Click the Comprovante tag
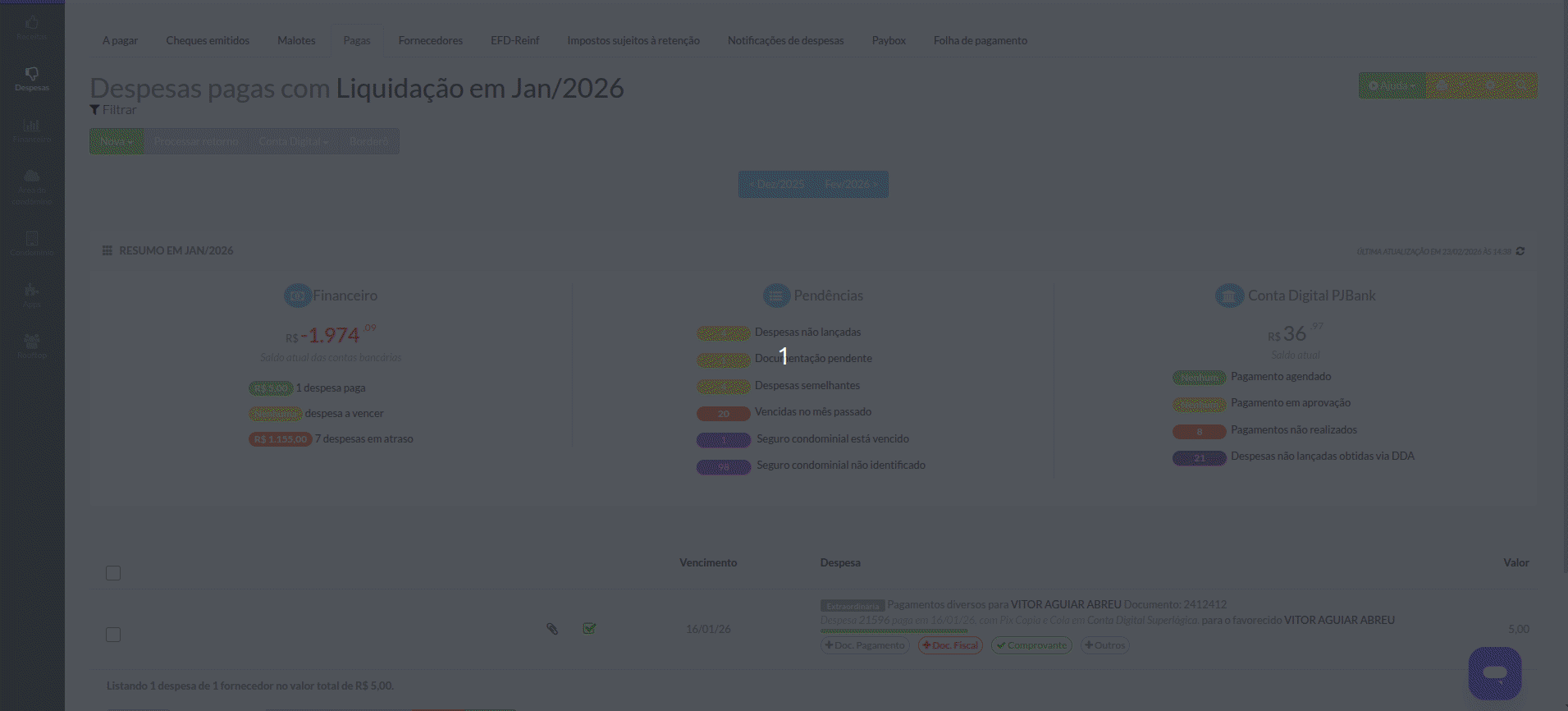 (x=1031, y=645)
